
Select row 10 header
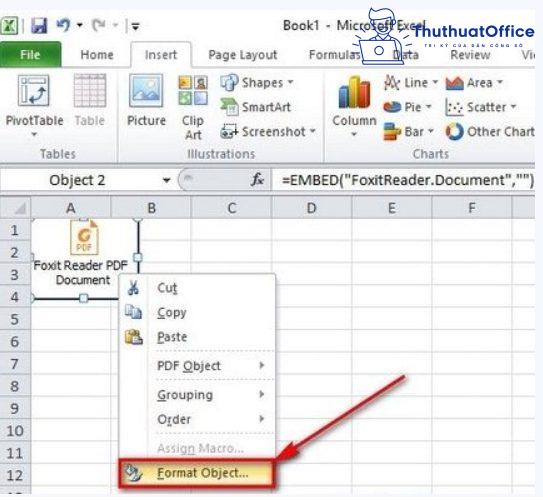point(15,430)
